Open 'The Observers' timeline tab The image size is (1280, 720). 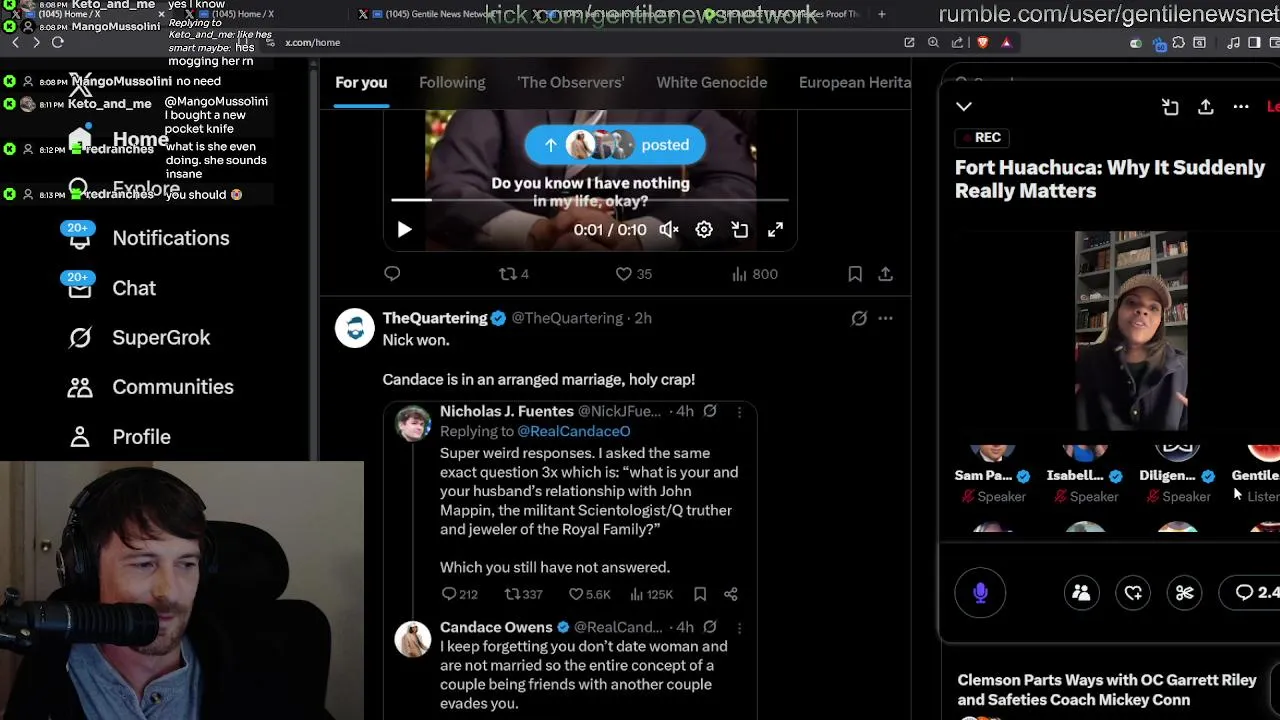[571, 83]
